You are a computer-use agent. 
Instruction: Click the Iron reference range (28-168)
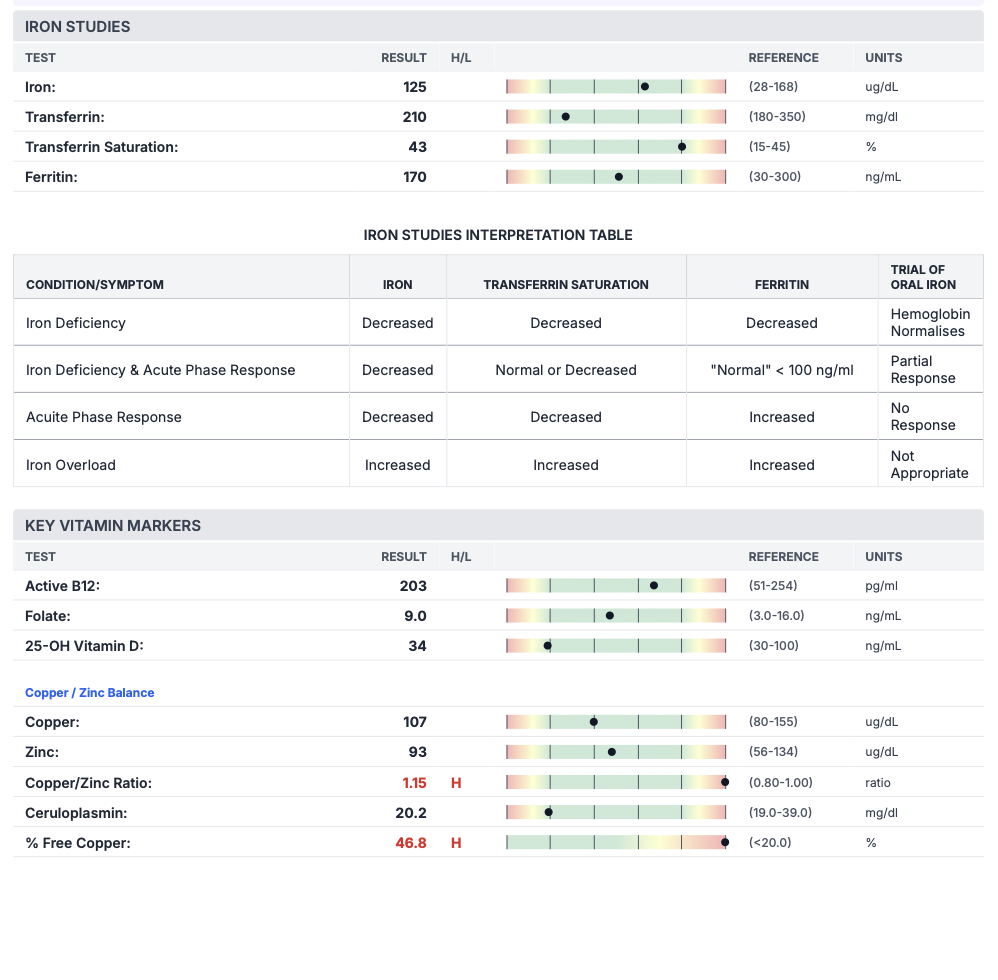pyautogui.click(x=773, y=87)
